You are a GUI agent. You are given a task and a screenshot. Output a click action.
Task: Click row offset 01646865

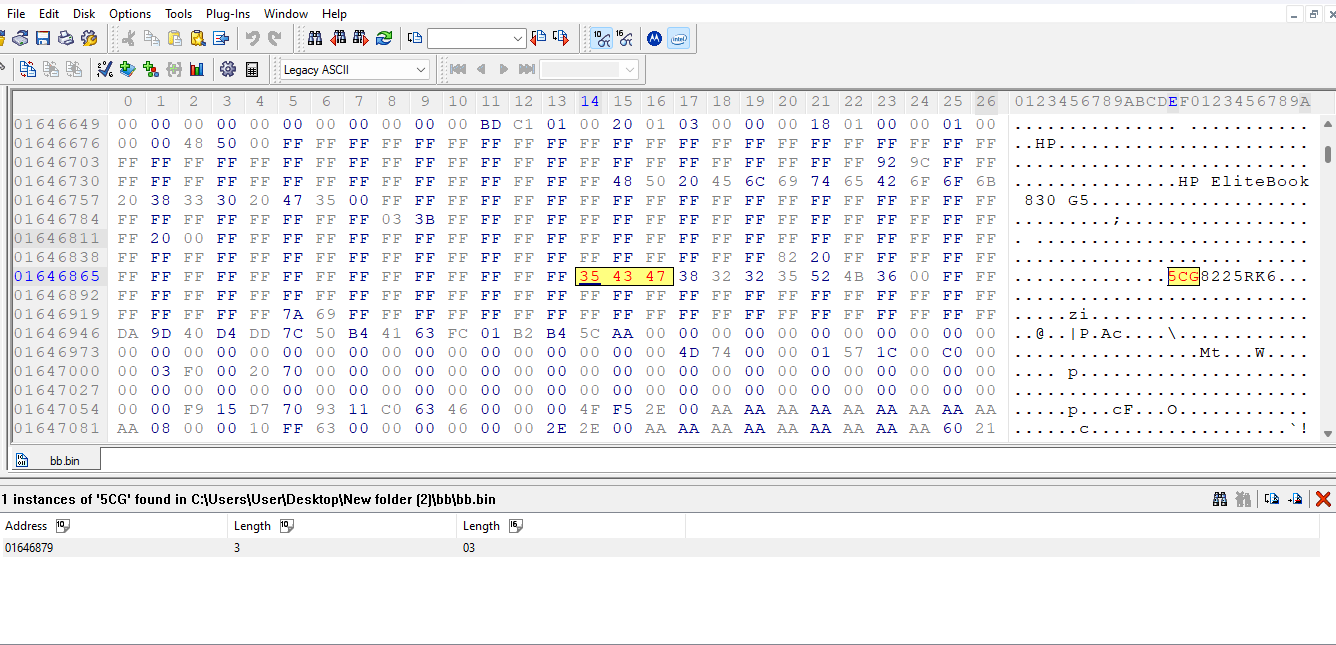58,276
